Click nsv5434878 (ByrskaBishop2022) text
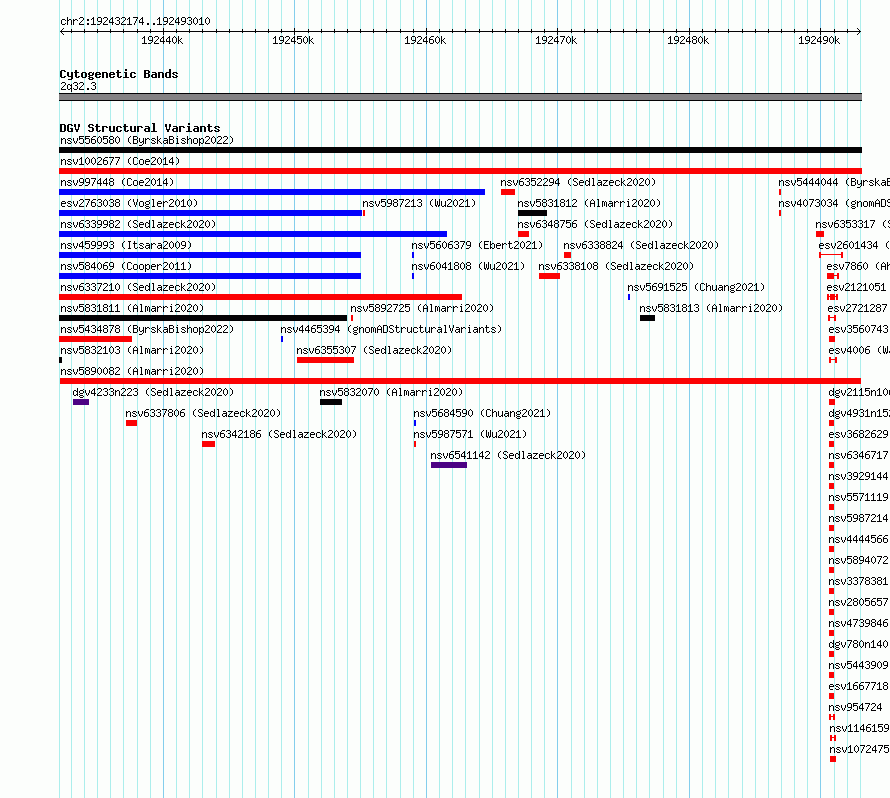The height and width of the screenshot is (798, 890). point(147,329)
